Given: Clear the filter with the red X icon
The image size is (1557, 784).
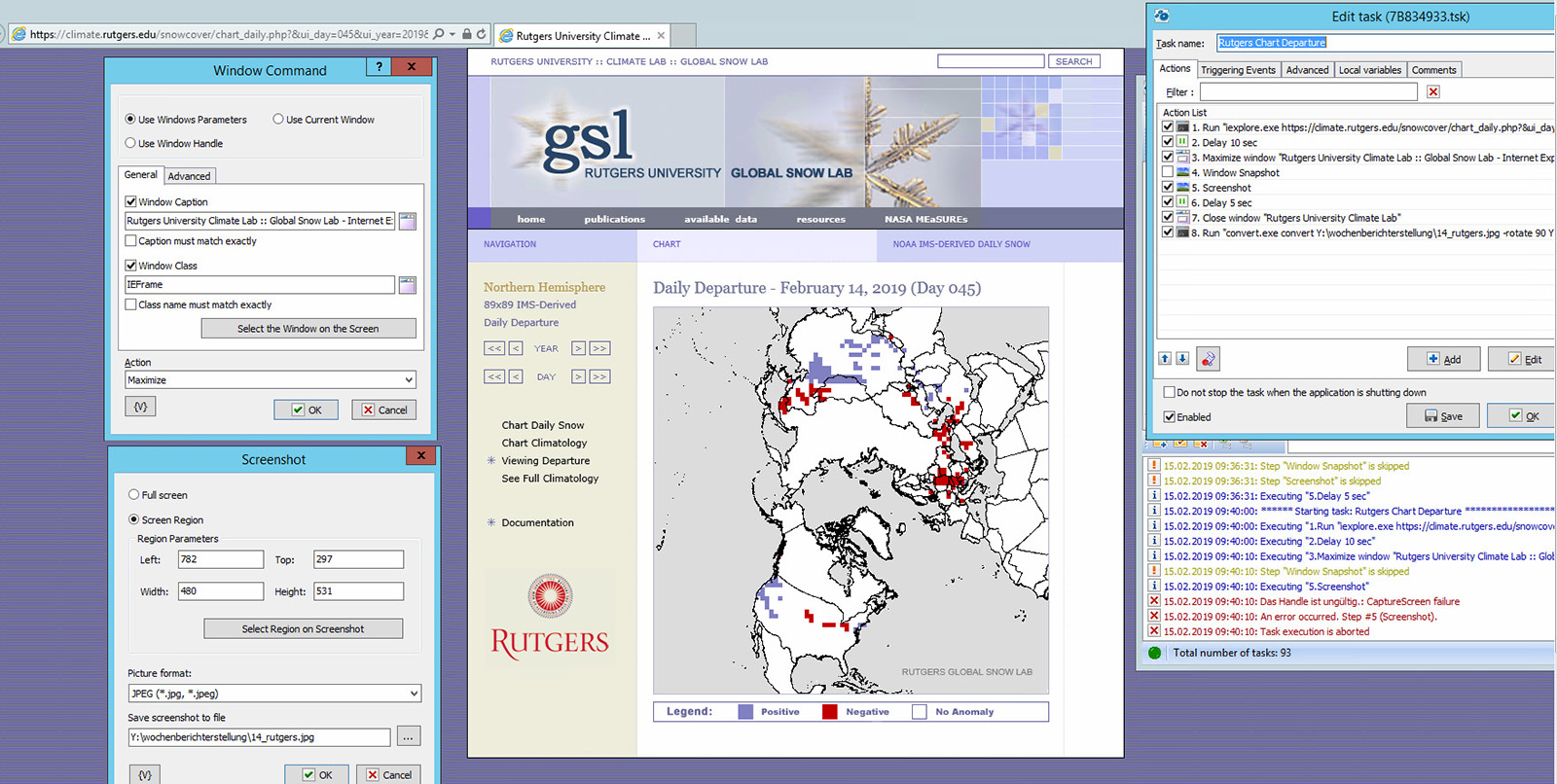Looking at the screenshot, I should coord(1433,91).
